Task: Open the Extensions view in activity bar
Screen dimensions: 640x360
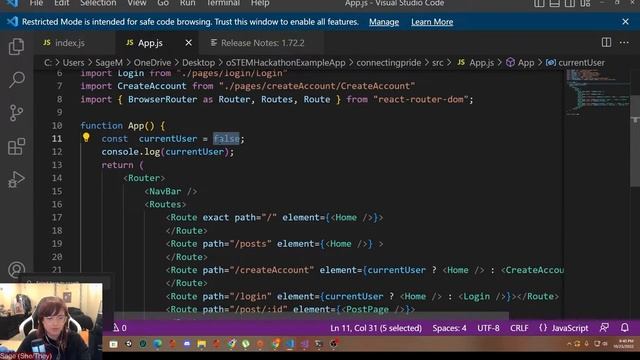Action: coord(16,146)
